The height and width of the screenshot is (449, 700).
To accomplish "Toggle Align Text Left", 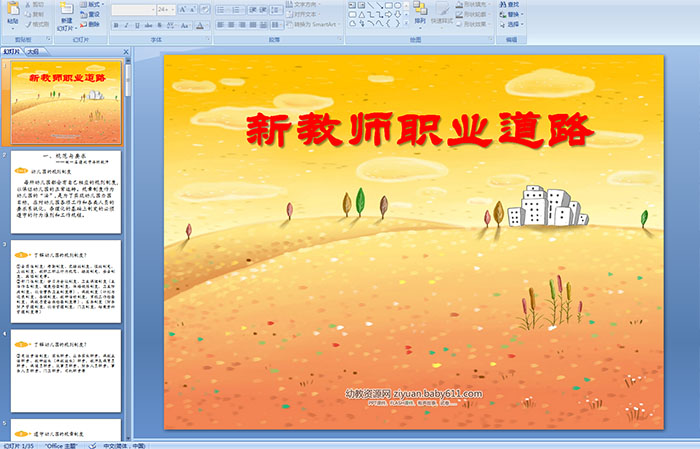I will (221, 25).
